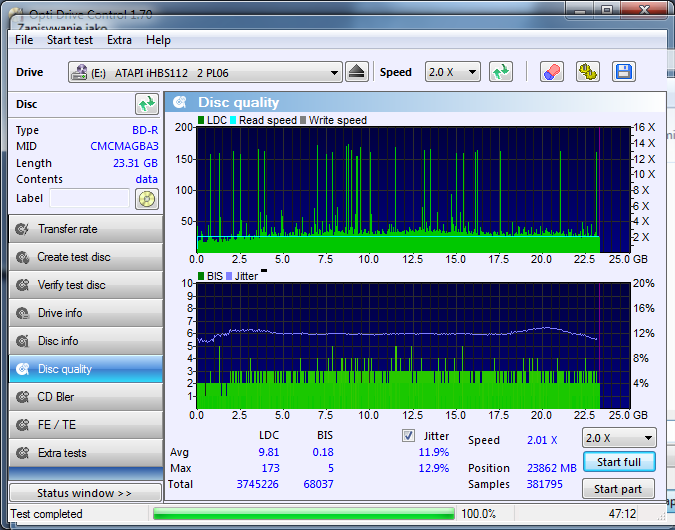Click the Disc quality header icon

180,102
